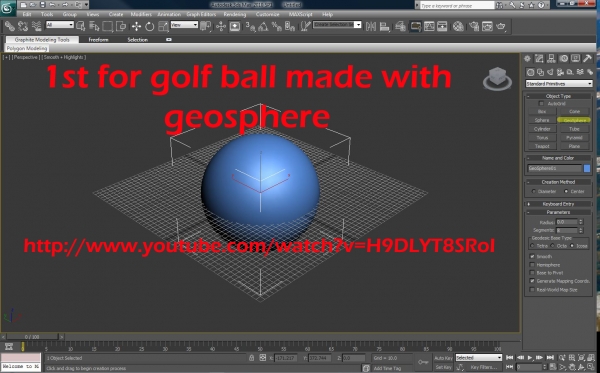
Task: Enable the Hemisphere checkbox
Action: point(532,265)
